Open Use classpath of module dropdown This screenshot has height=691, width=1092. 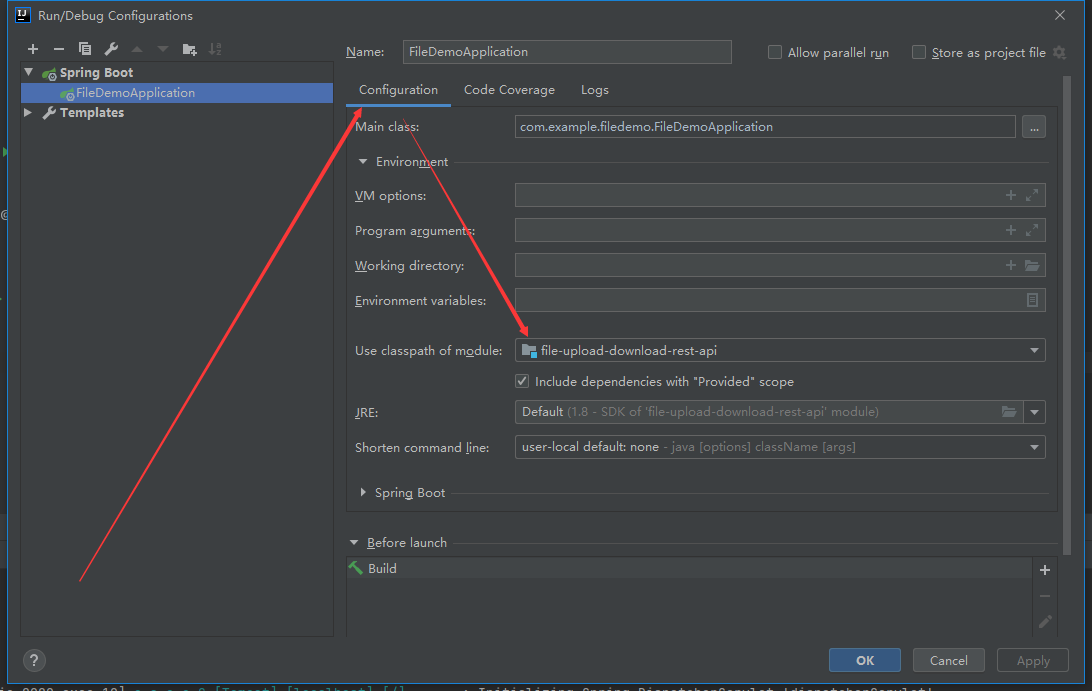click(x=780, y=350)
